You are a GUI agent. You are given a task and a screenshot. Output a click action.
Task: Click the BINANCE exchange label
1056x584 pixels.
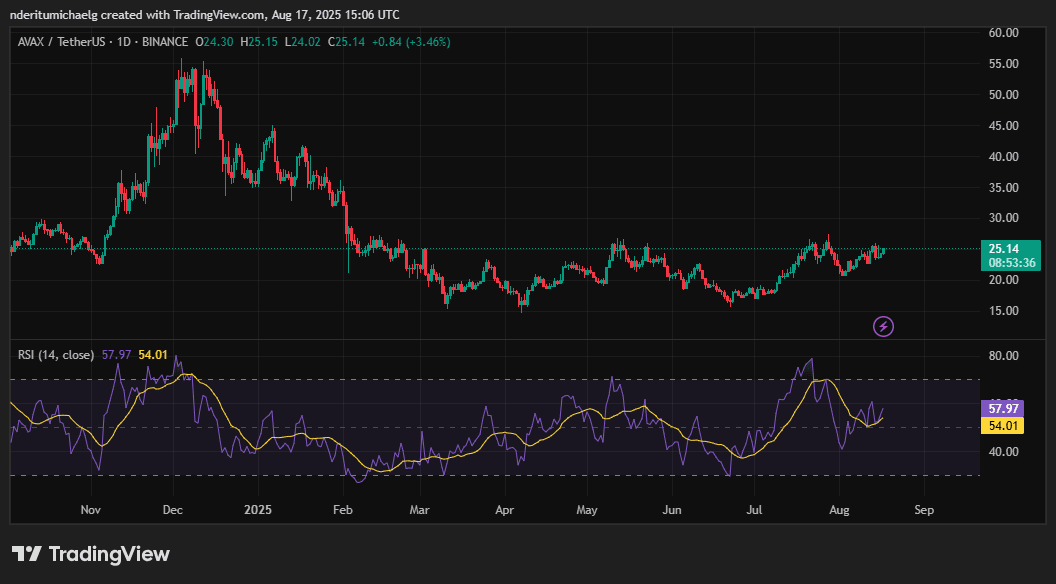tap(165, 42)
